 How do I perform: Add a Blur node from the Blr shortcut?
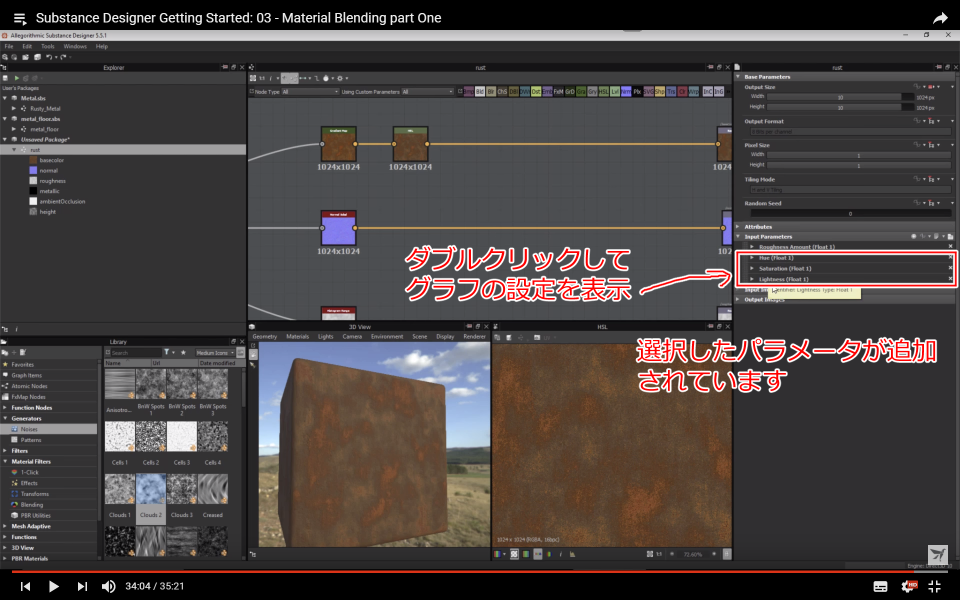(491, 91)
